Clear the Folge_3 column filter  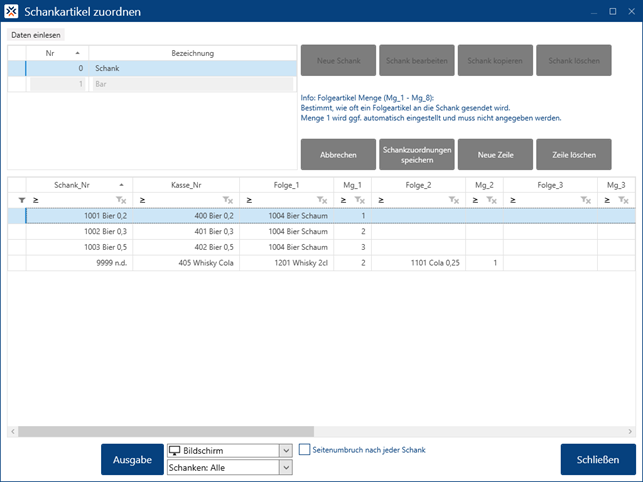coord(586,201)
